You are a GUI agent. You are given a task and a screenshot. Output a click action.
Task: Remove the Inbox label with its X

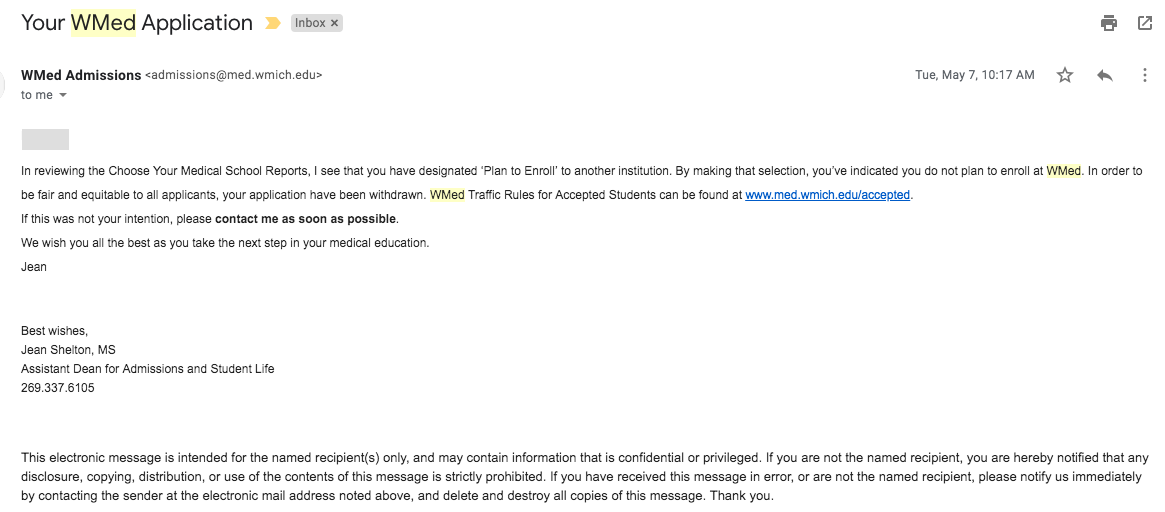pyautogui.click(x=334, y=23)
